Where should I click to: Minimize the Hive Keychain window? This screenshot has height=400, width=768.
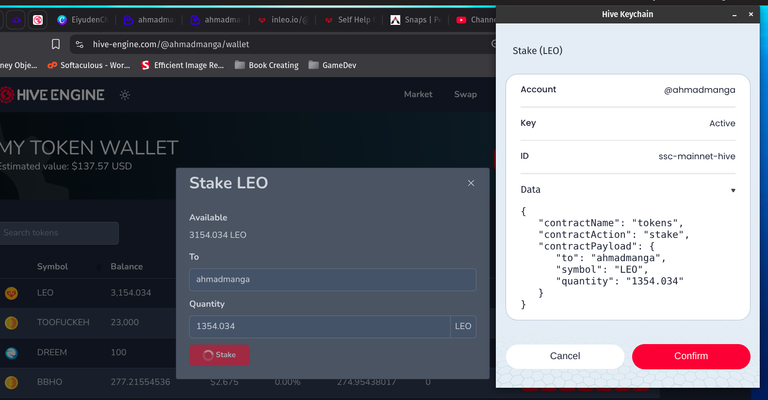tap(734, 15)
